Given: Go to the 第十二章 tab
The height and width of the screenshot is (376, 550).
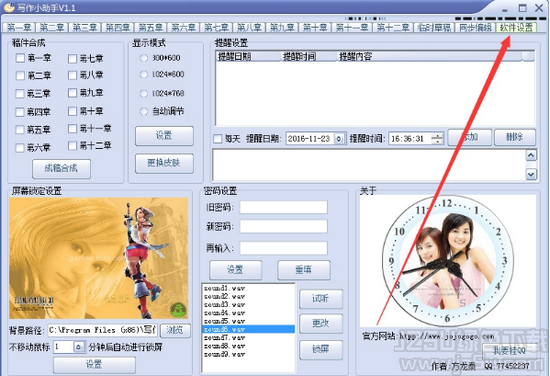Looking at the screenshot, I should (x=393, y=27).
